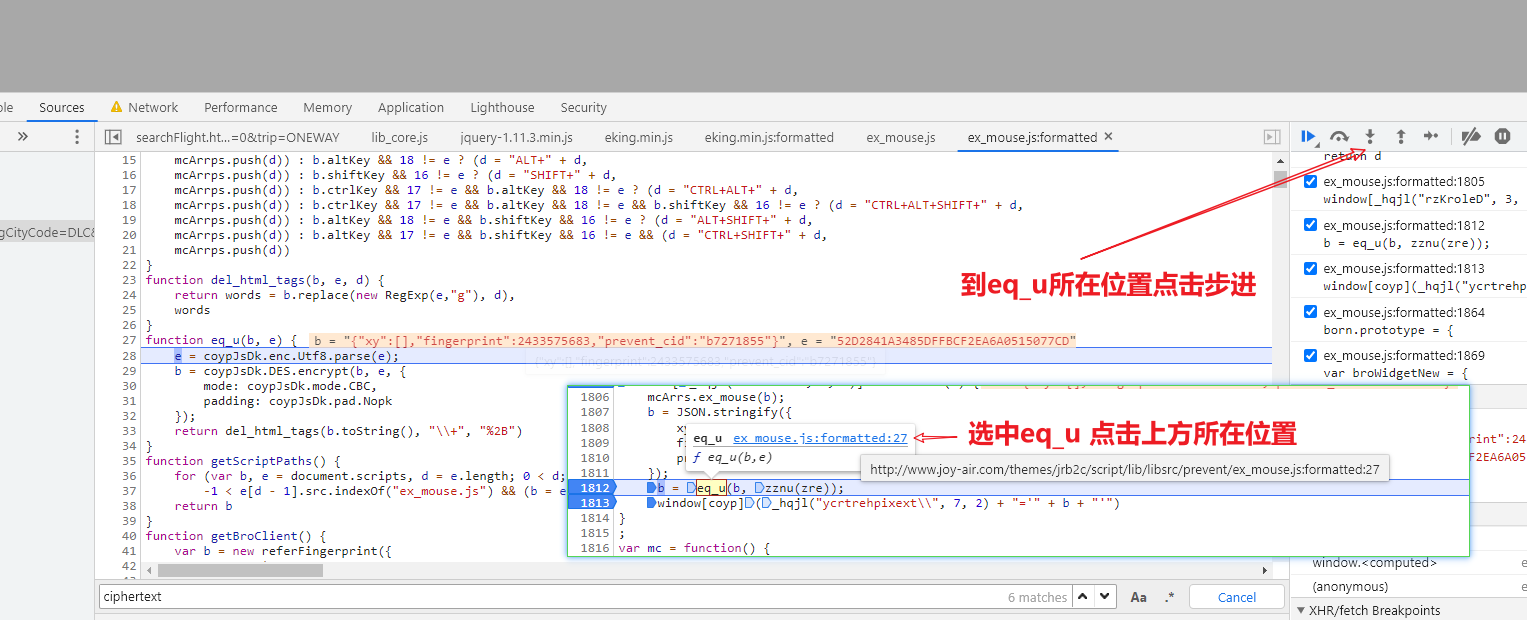Go to previous search match
1527x620 pixels.
[x=1083, y=597]
